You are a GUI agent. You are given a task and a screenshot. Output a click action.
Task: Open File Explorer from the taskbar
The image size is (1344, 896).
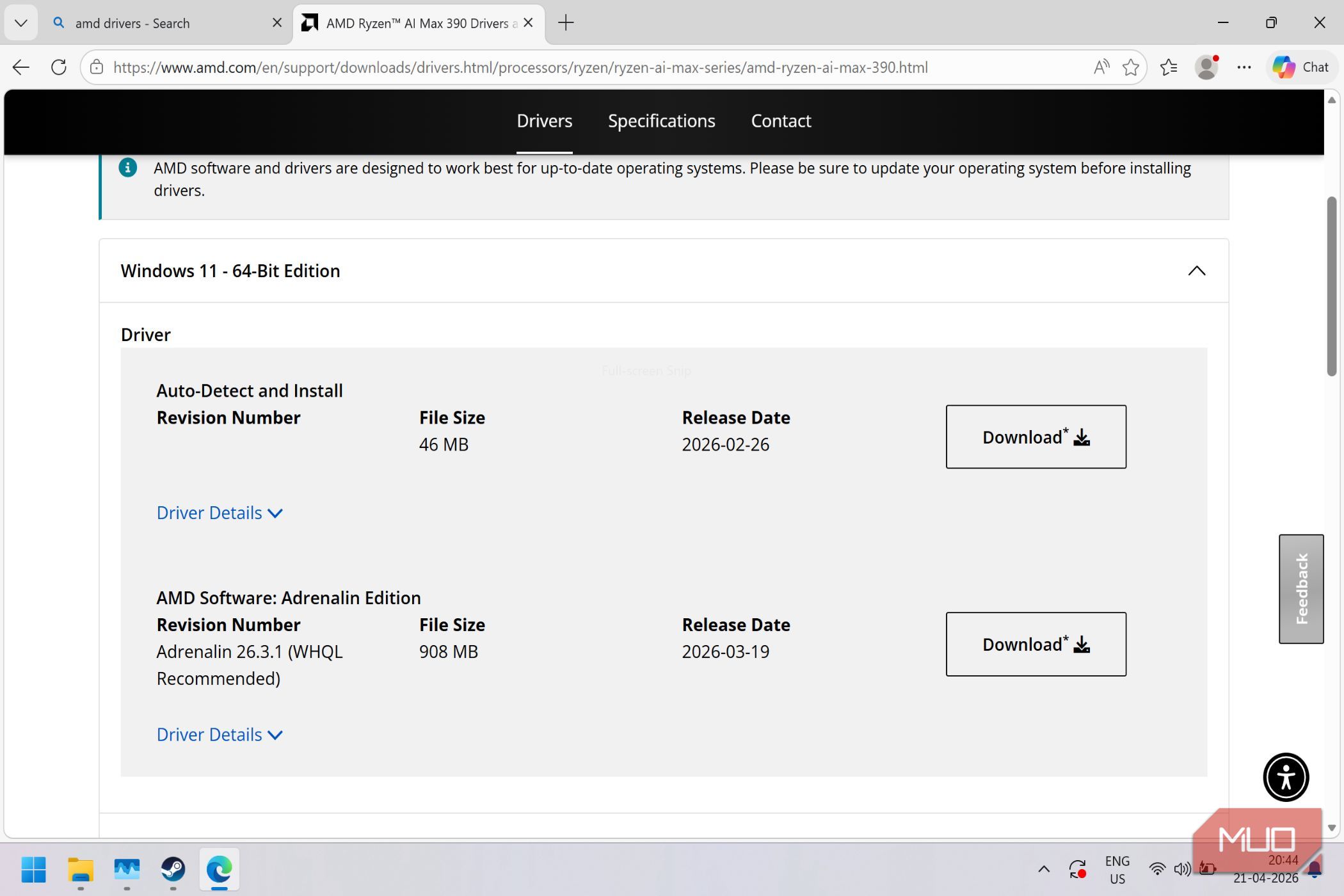(81, 869)
